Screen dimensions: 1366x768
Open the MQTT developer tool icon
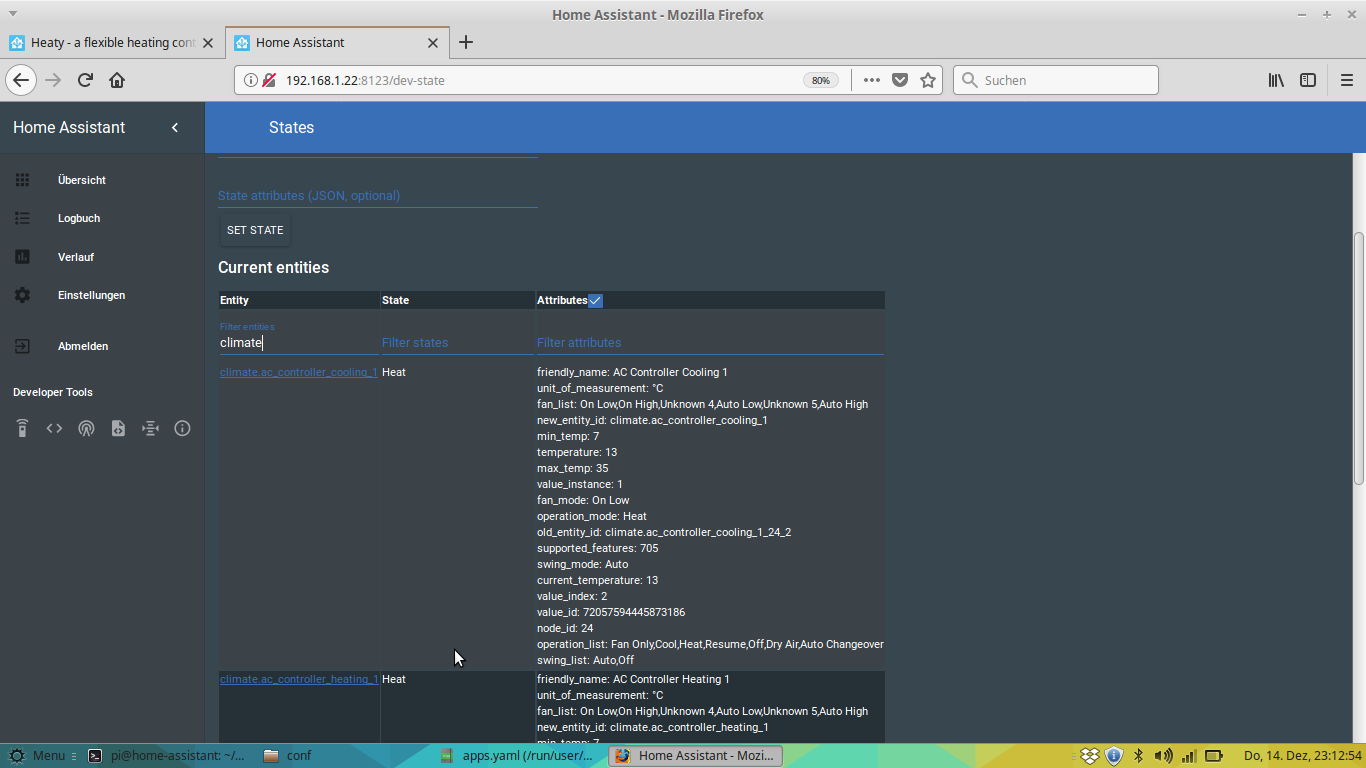(150, 429)
